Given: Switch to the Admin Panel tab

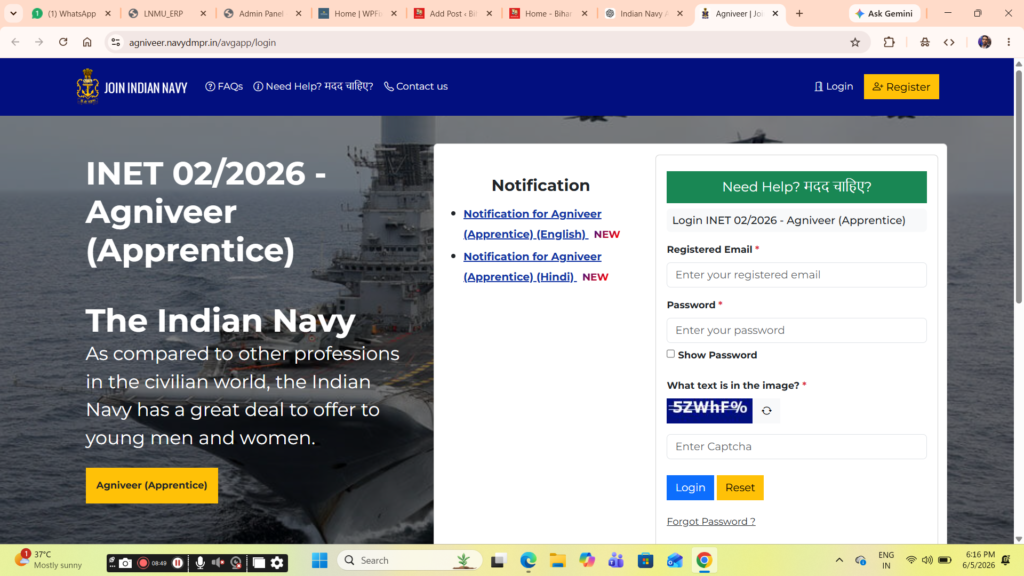Looking at the screenshot, I should tap(263, 13).
